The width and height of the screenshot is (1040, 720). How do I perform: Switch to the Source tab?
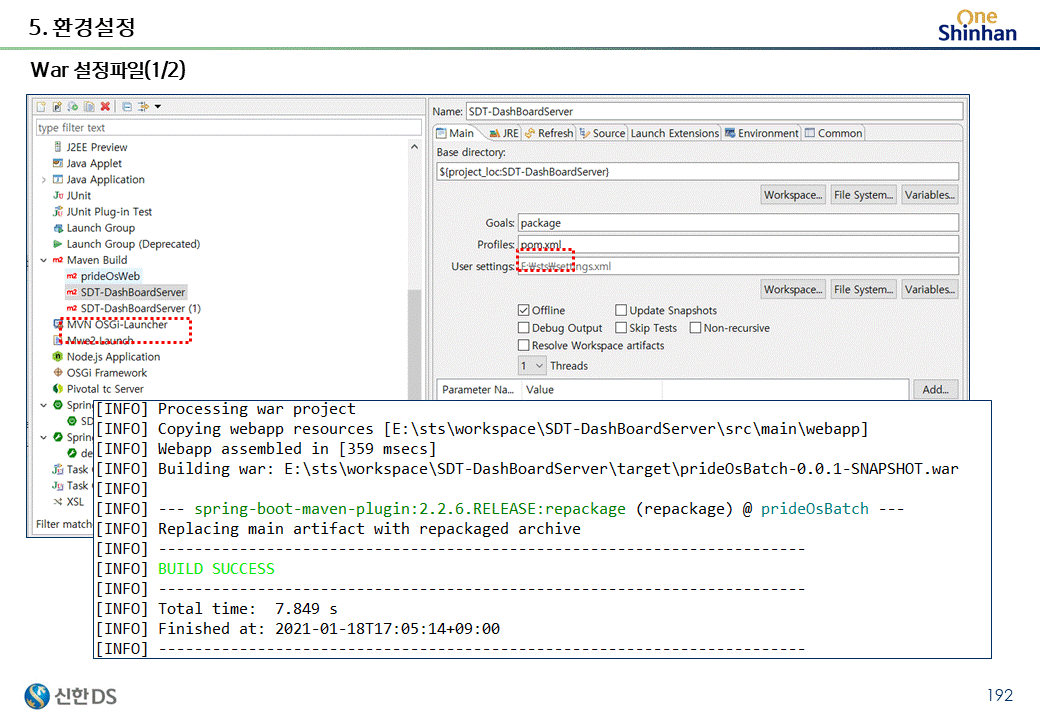point(602,133)
